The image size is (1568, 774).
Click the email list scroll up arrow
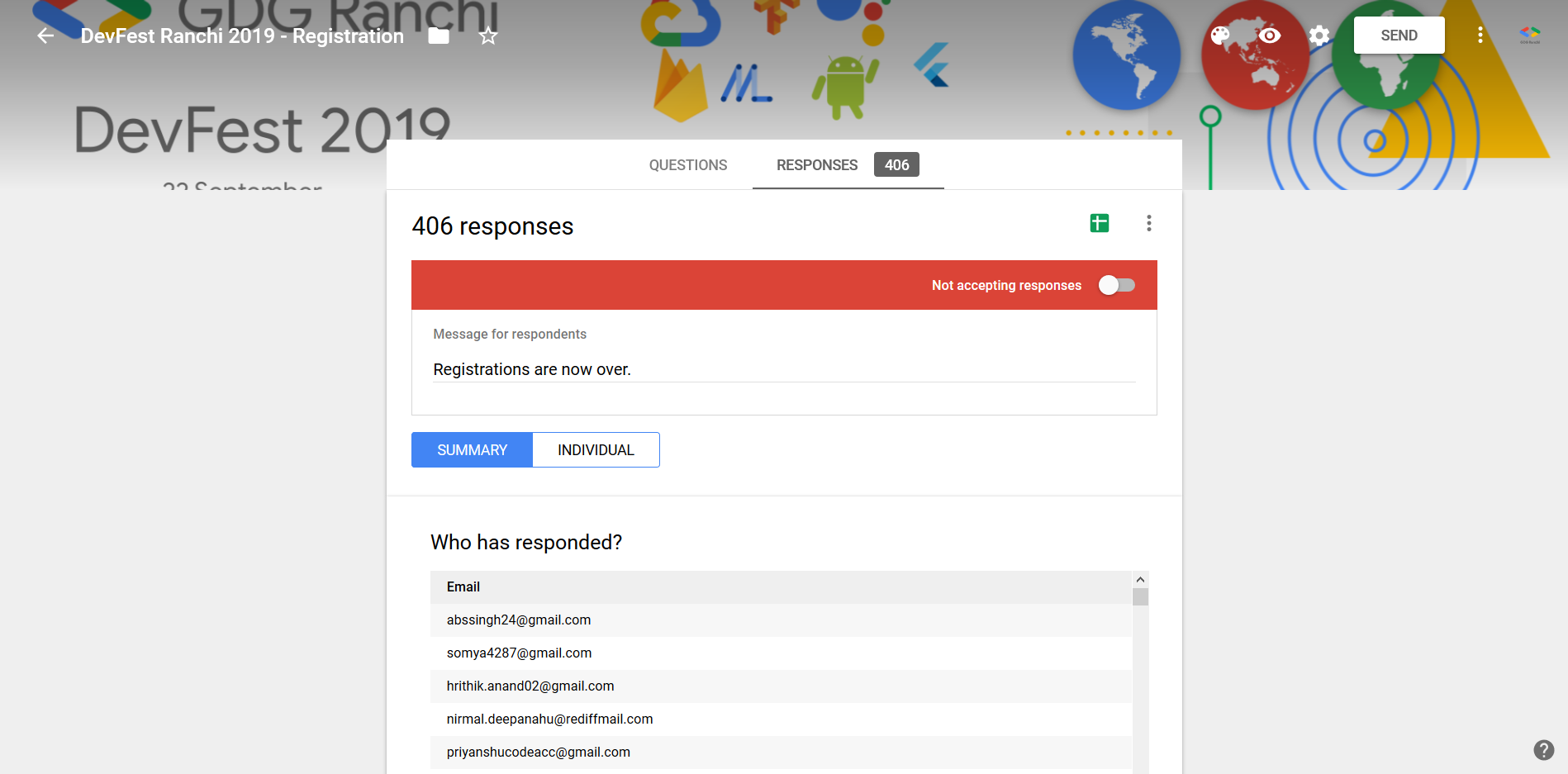(x=1140, y=580)
